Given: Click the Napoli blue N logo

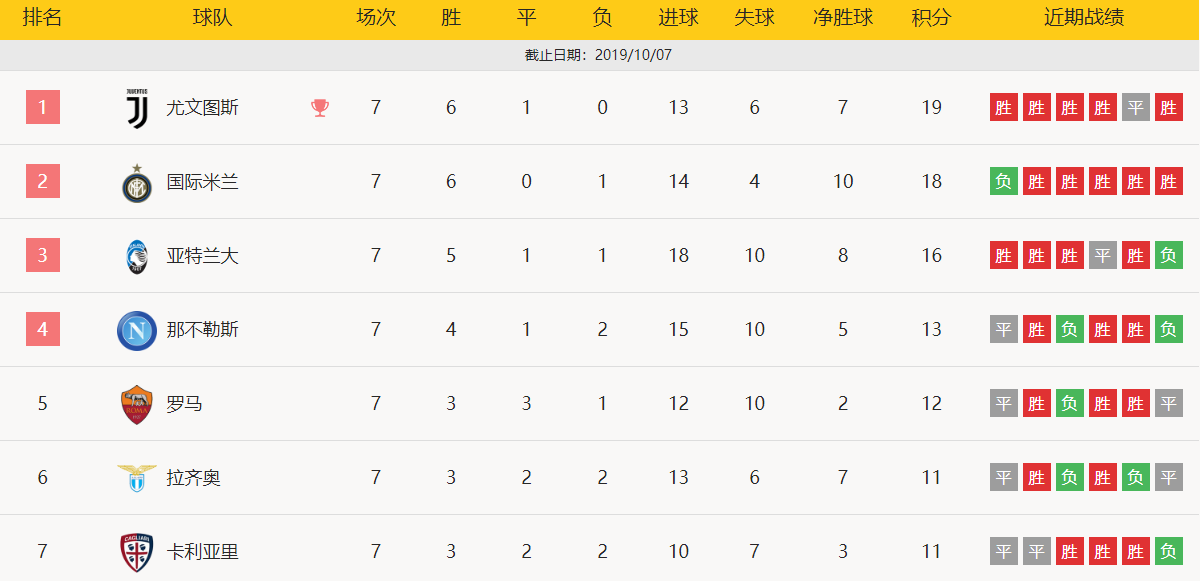Looking at the screenshot, I should (137, 330).
